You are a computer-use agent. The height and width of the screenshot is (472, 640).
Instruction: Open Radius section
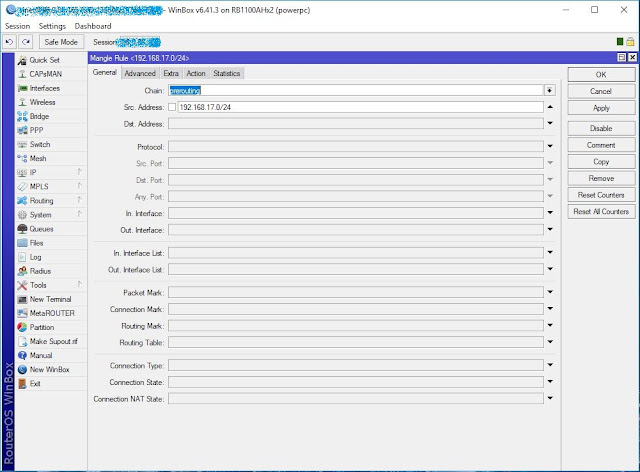coord(51,271)
